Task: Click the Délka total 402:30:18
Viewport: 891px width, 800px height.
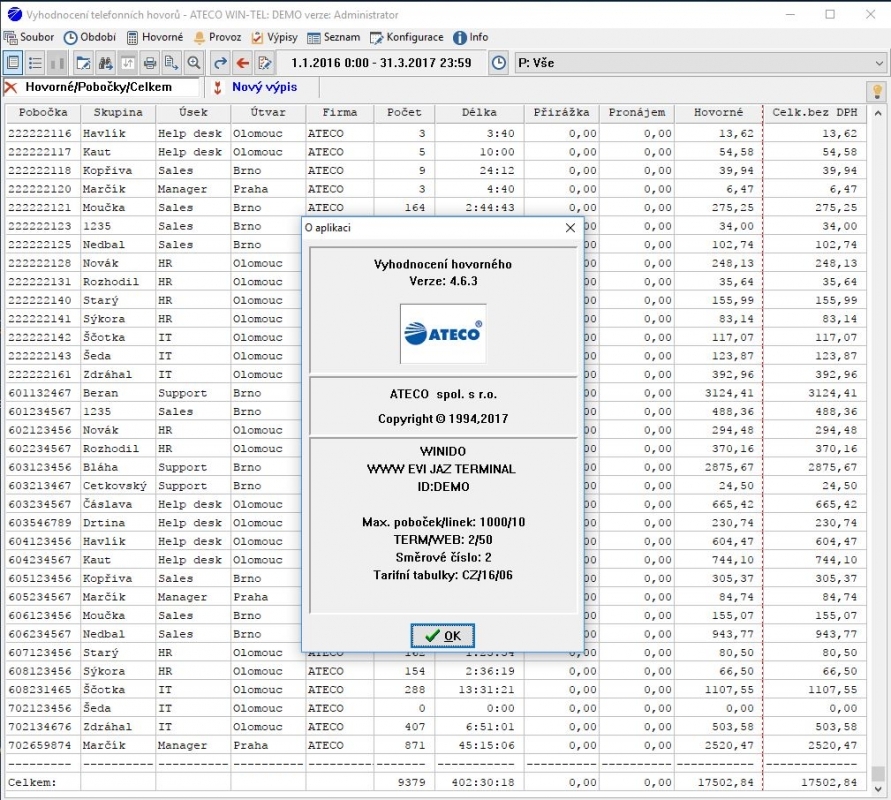Action: (x=483, y=782)
